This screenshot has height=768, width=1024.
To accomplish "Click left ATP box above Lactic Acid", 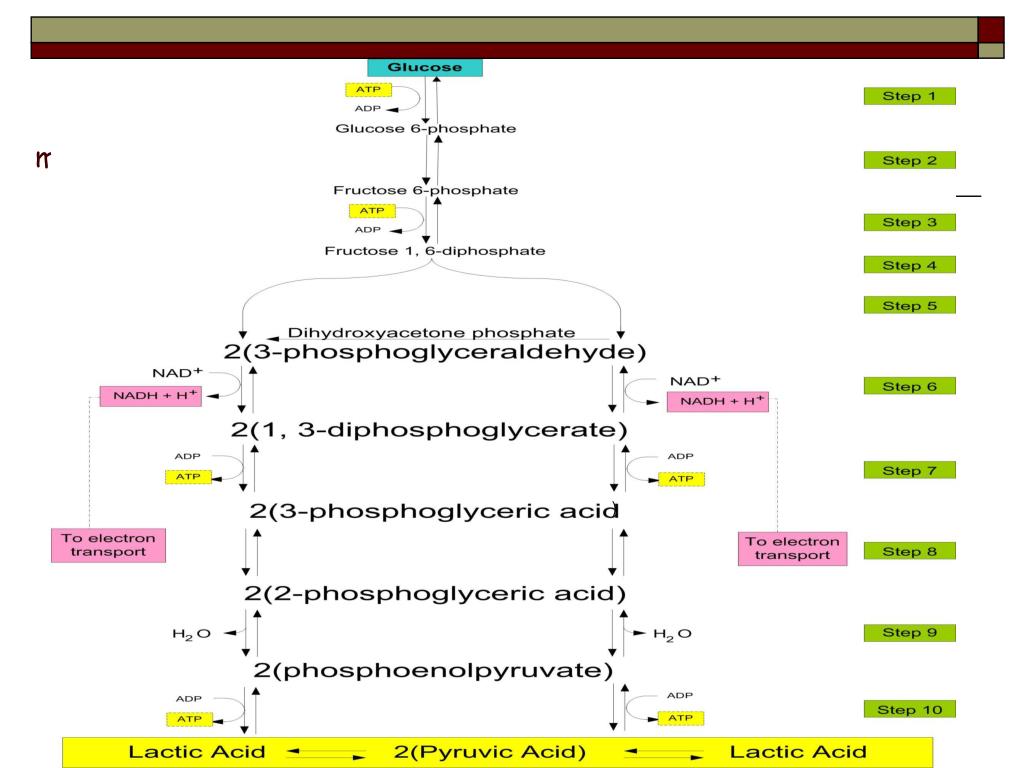I will 189,719.
